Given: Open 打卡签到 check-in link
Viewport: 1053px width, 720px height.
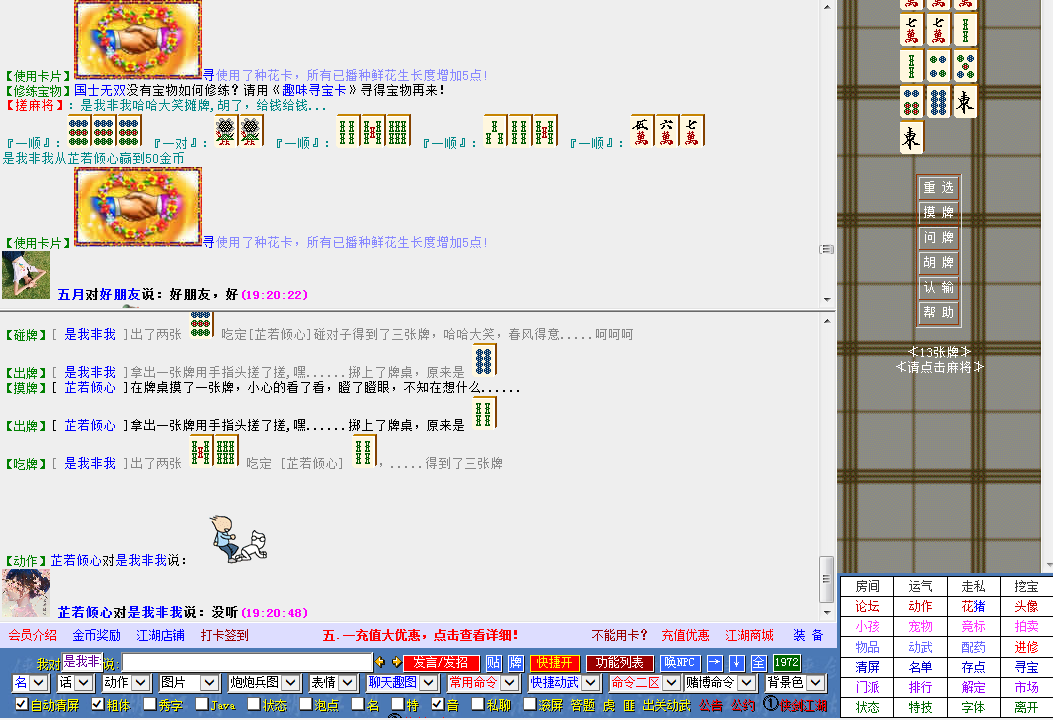Looking at the screenshot, I should tap(224, 635).
